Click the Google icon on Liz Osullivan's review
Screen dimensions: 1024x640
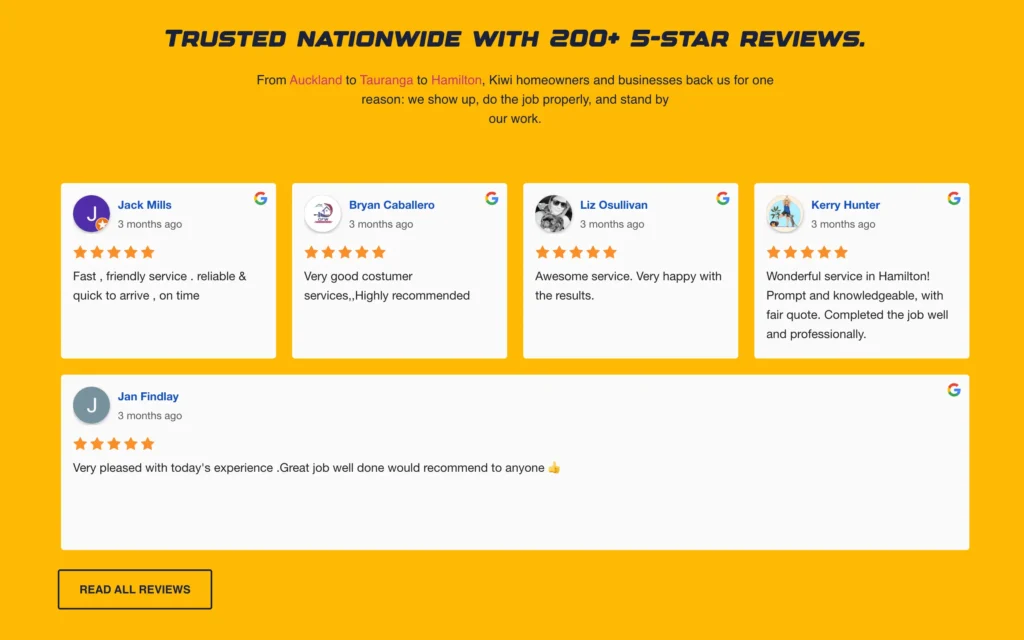tap(722, 199)
